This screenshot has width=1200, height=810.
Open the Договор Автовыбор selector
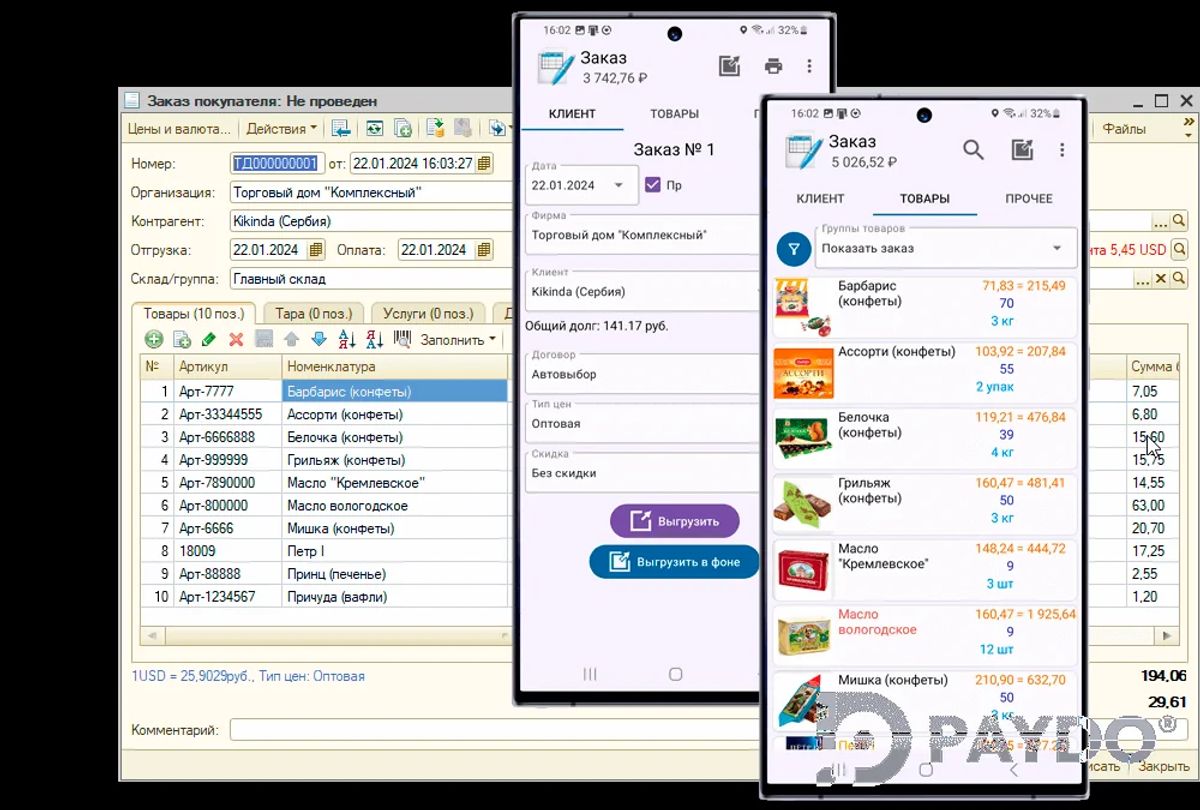(642, 374)
